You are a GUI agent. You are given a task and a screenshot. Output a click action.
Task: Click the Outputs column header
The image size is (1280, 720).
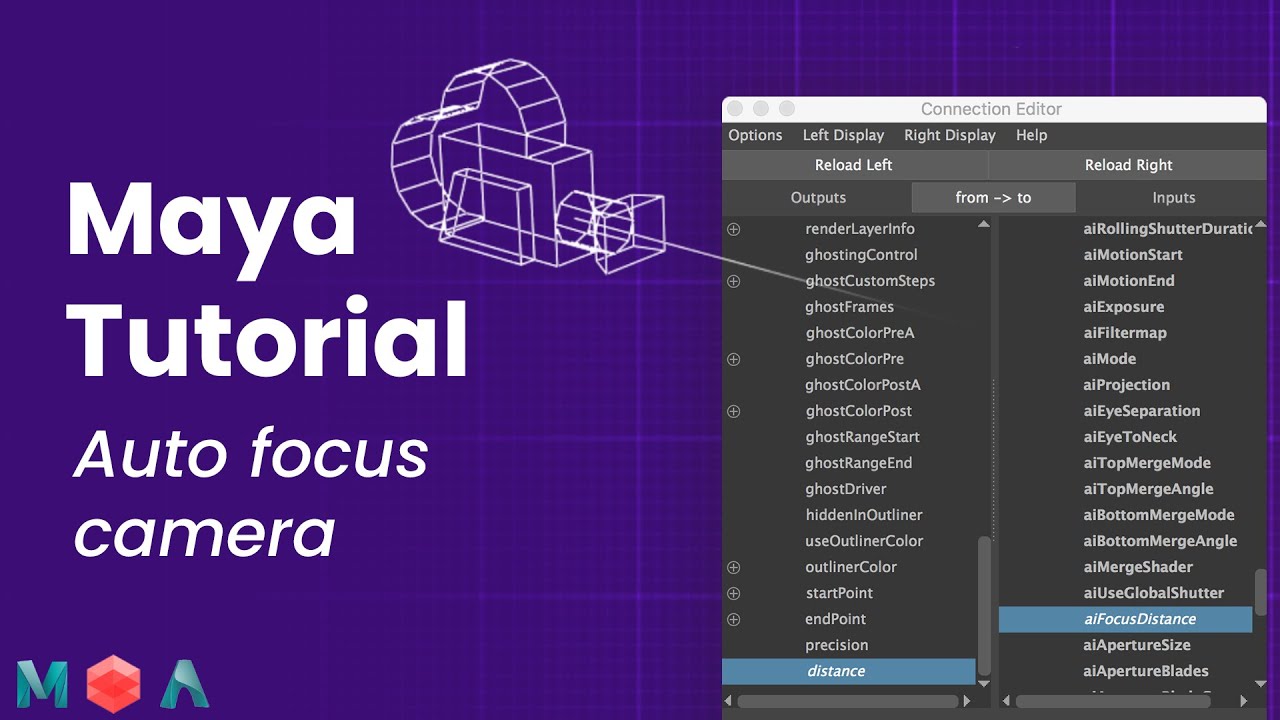818,197
